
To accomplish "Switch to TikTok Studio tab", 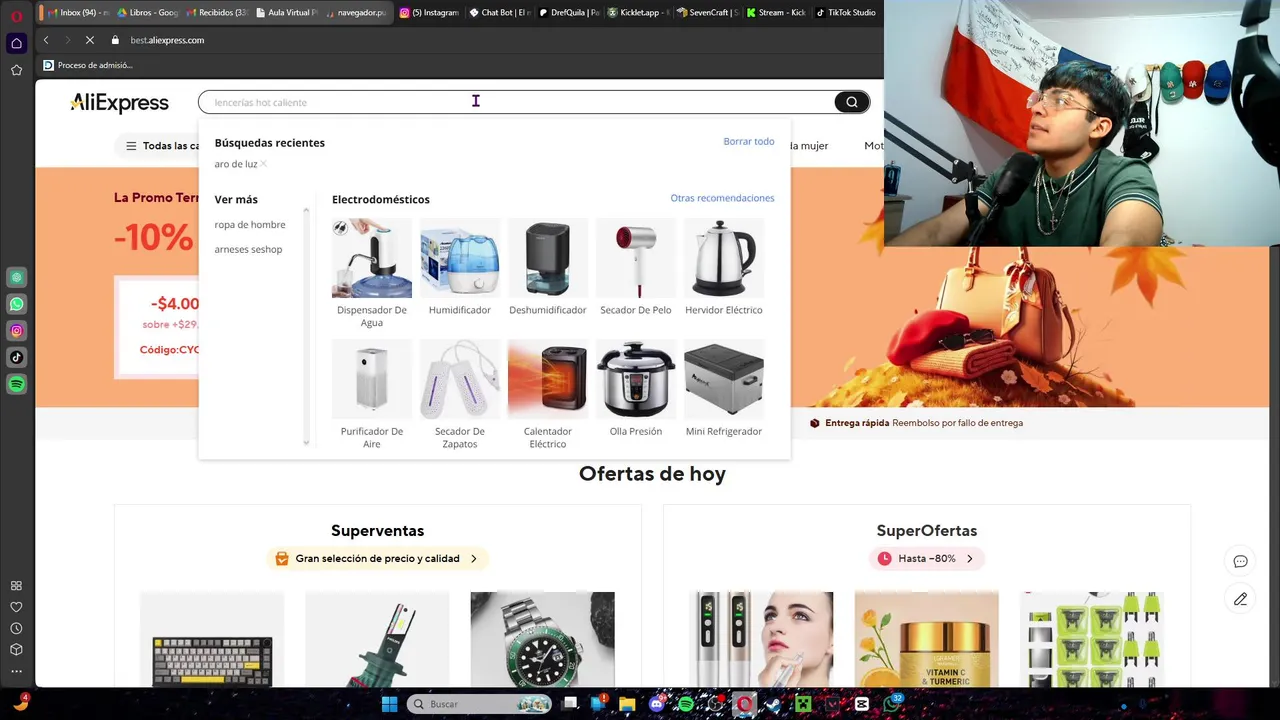I will pos(846,13).
